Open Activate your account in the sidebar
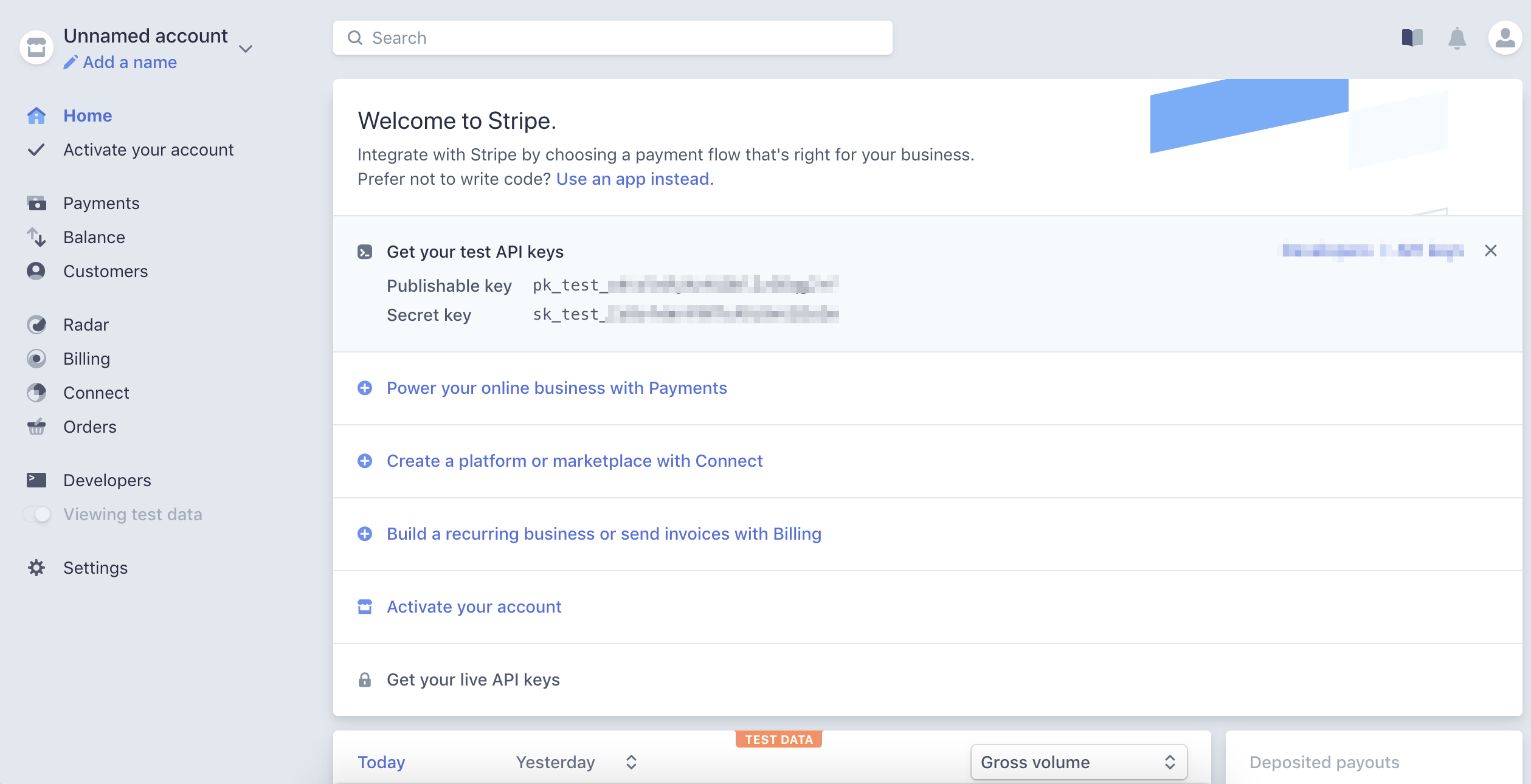Viewport: 1531px width, 784px height. [148, 150]
